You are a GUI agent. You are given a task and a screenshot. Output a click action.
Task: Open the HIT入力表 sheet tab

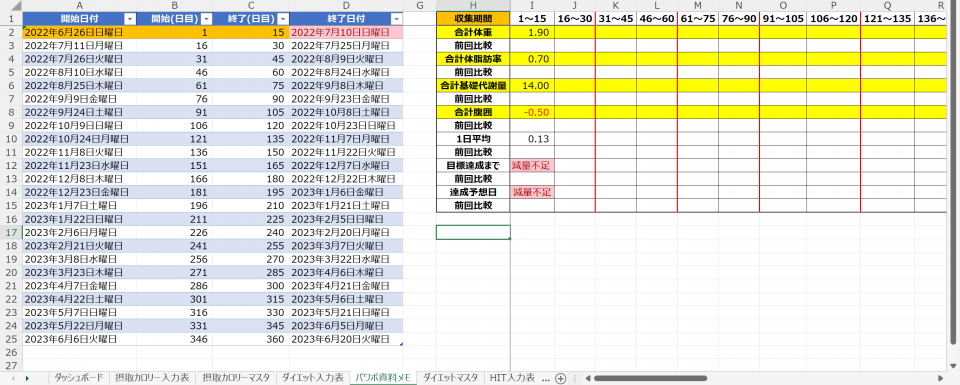click(512, 378)
